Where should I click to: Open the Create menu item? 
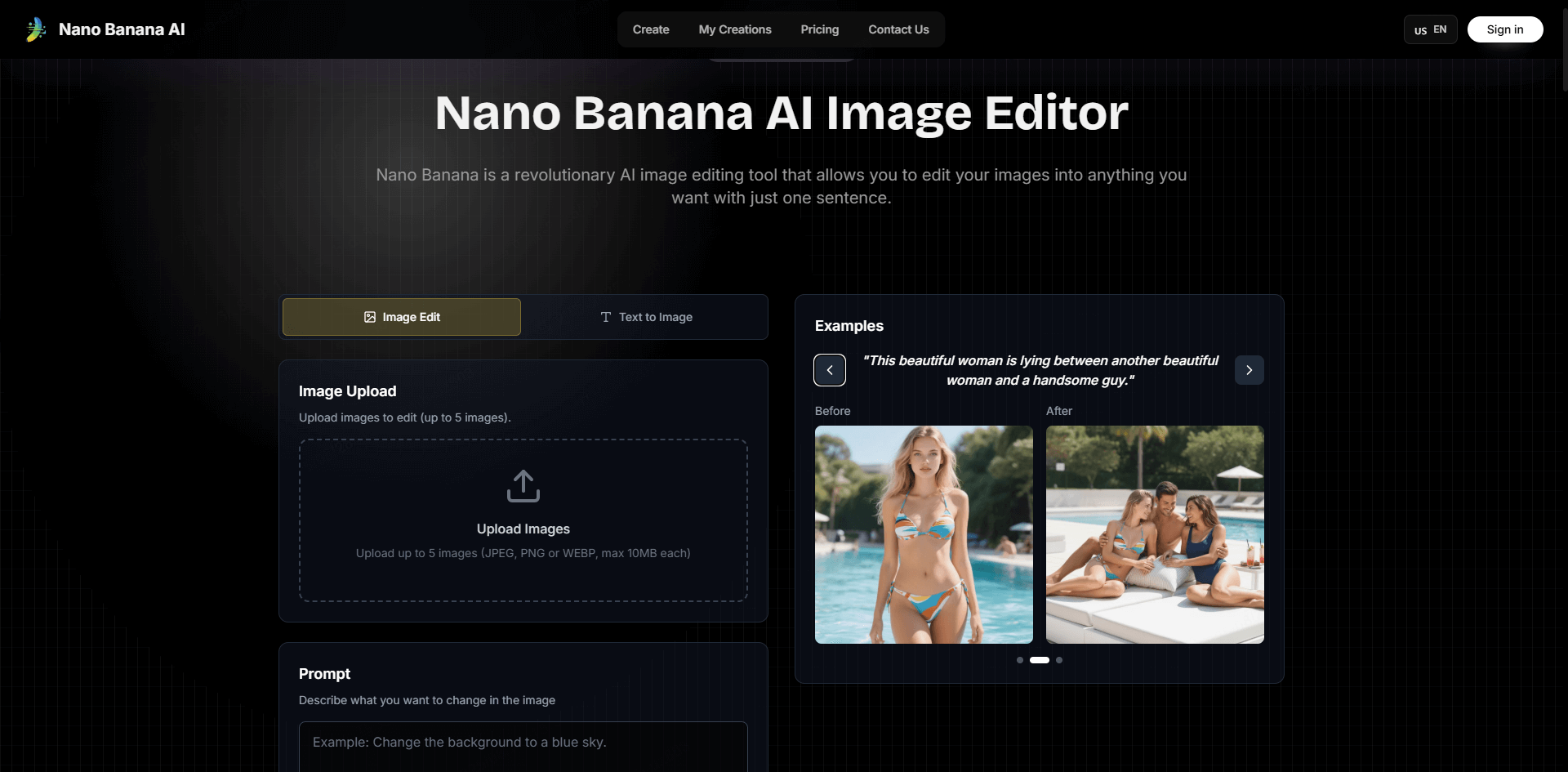coord(651,29)
